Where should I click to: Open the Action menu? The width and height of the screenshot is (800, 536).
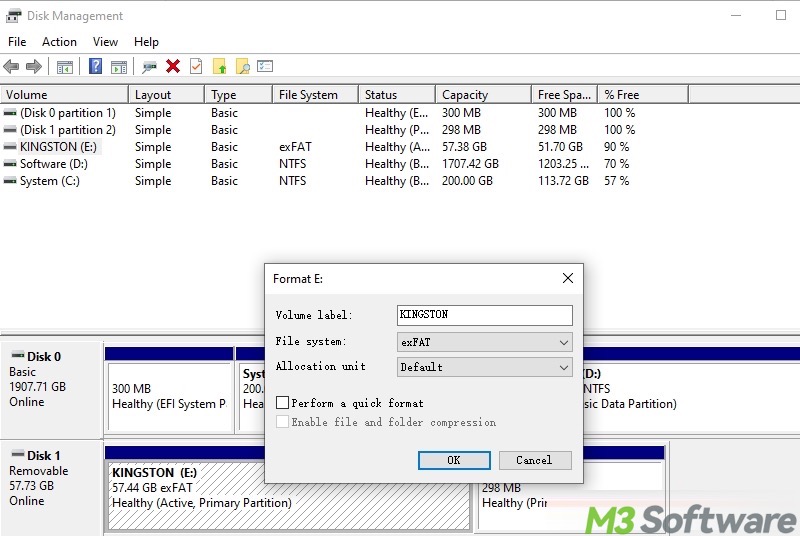tap(59, 42)
